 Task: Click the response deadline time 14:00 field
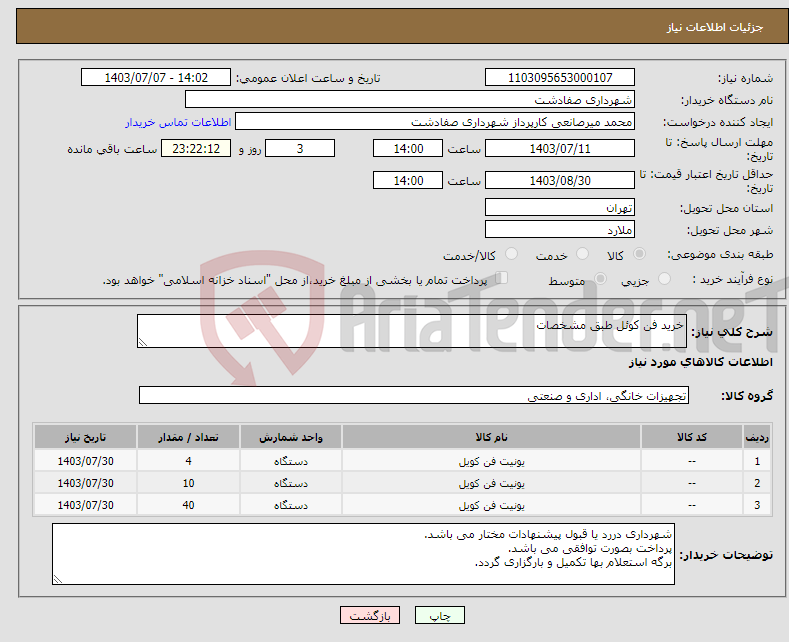tap(408, 148)
